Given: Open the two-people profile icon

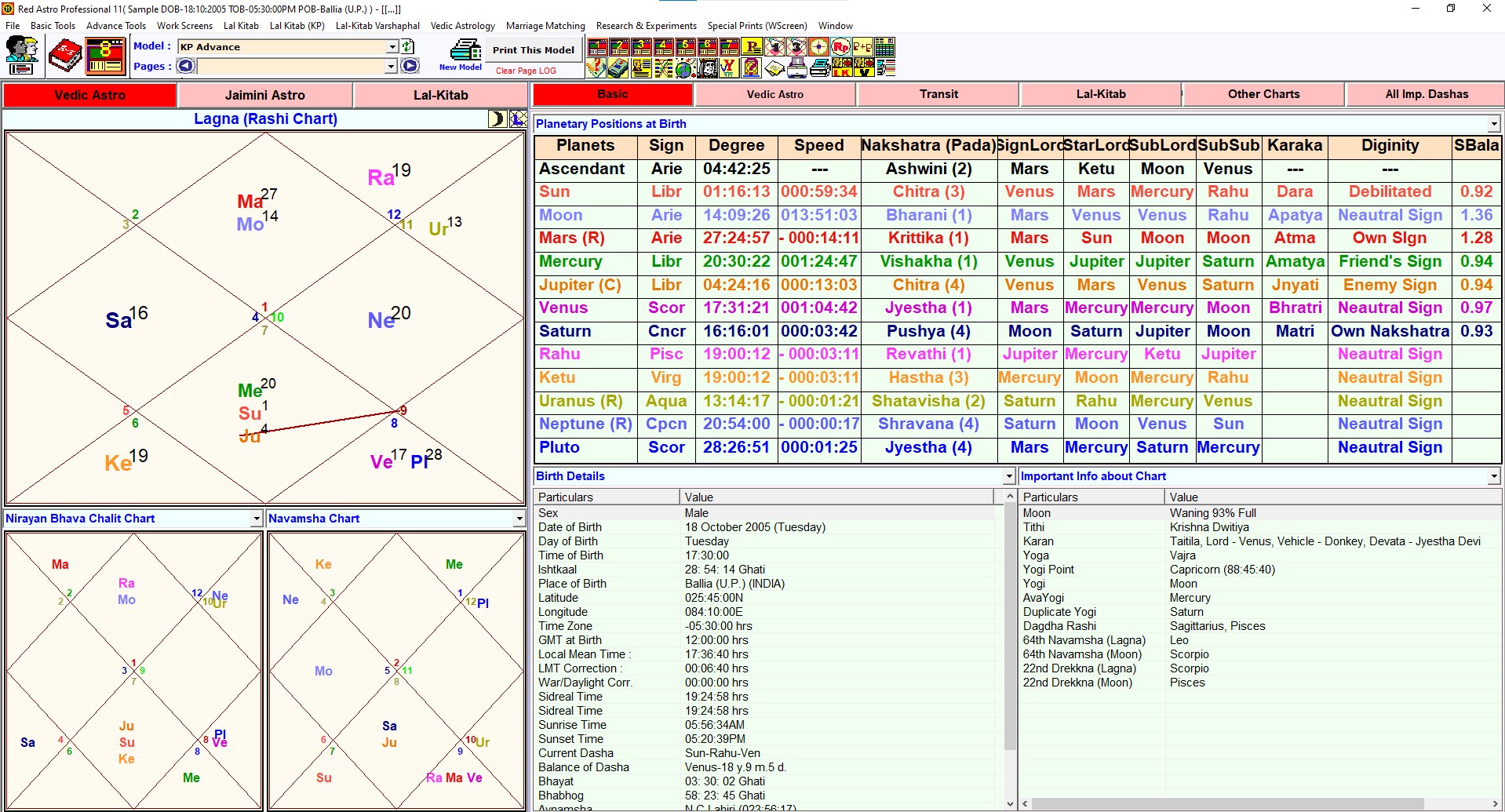Looking at the screenshot, I should tap(21, 55).
